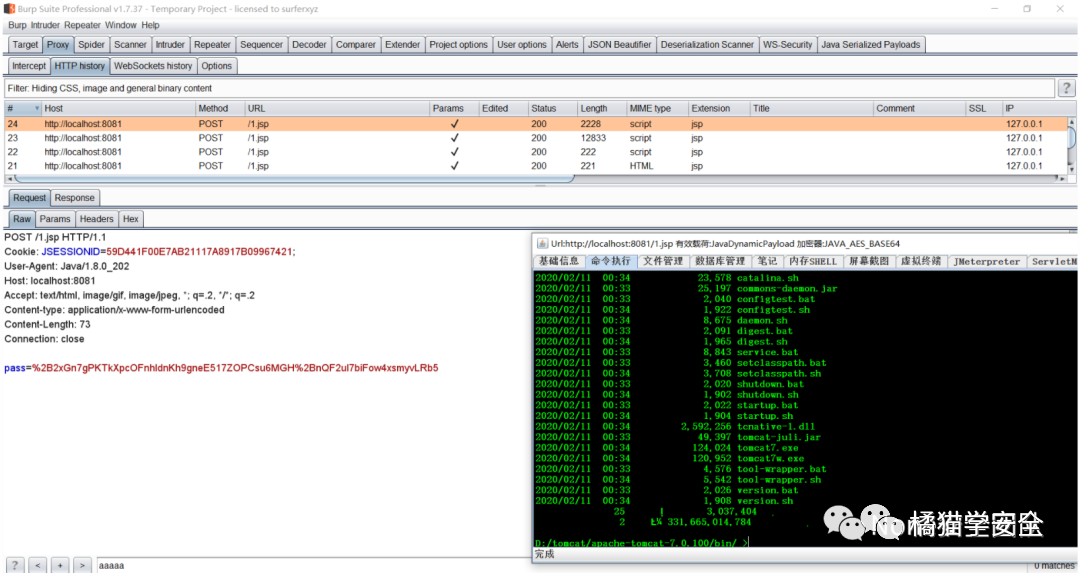Open the JSON Beautifier tab
Screen dimensions: 1080x573
click(619, 45)
